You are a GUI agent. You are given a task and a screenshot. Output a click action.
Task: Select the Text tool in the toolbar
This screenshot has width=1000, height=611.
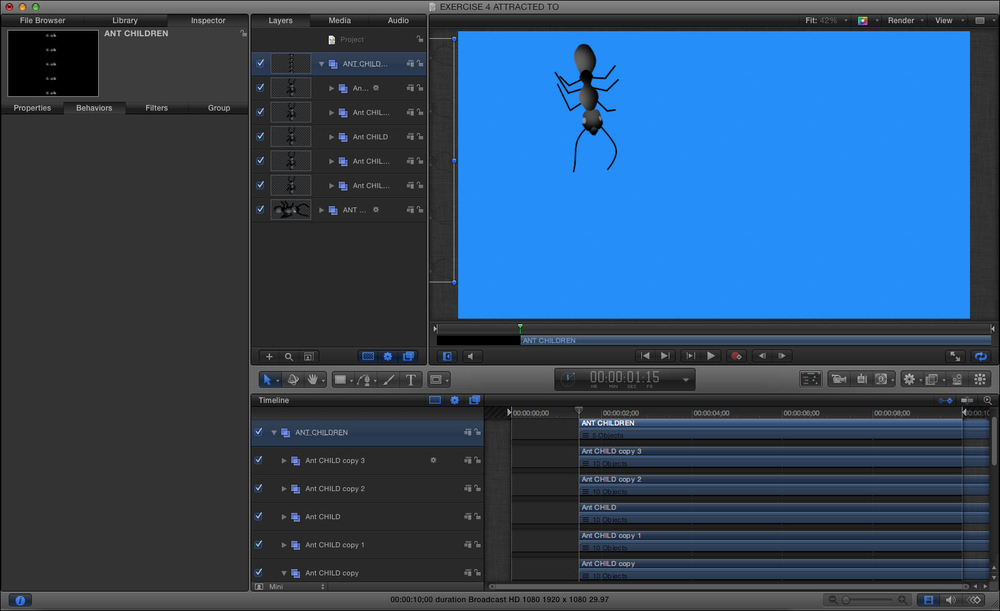click(410, 380)
